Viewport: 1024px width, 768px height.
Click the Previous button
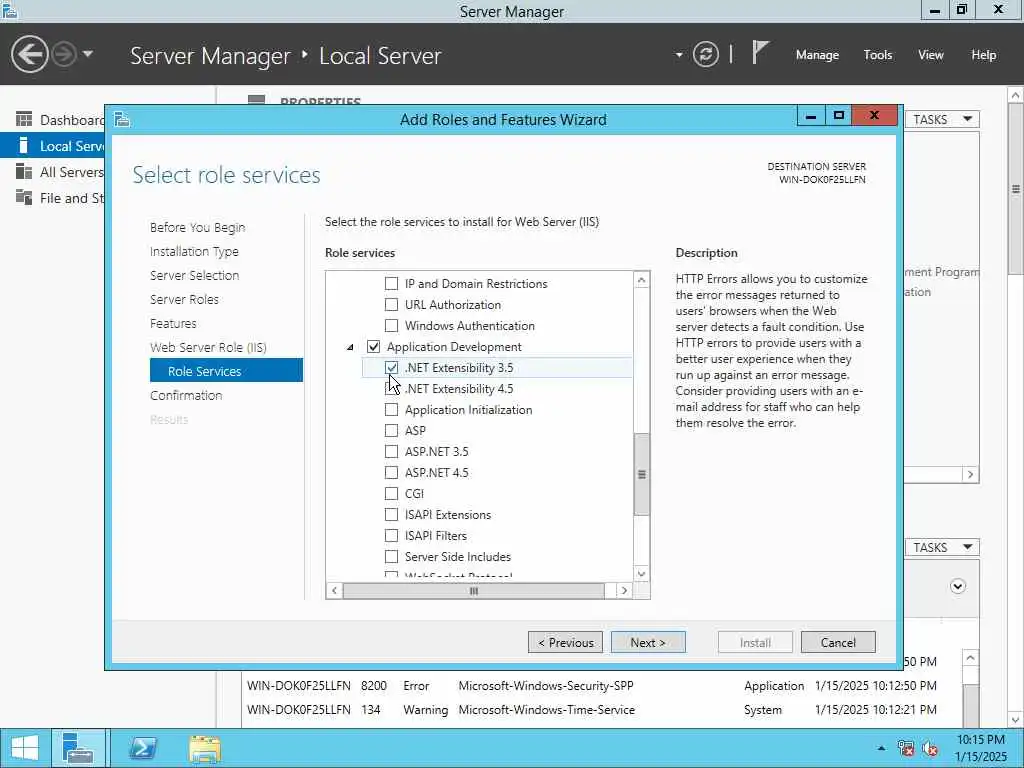[x=566, y=642]
